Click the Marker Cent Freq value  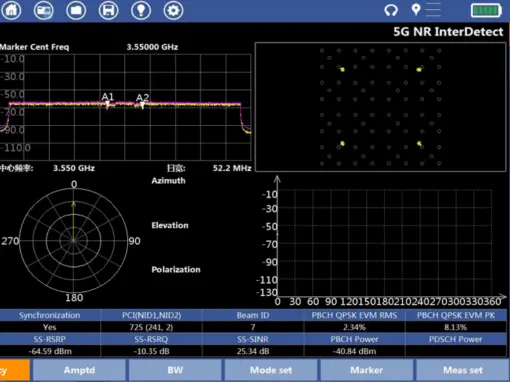pos(152,47)
